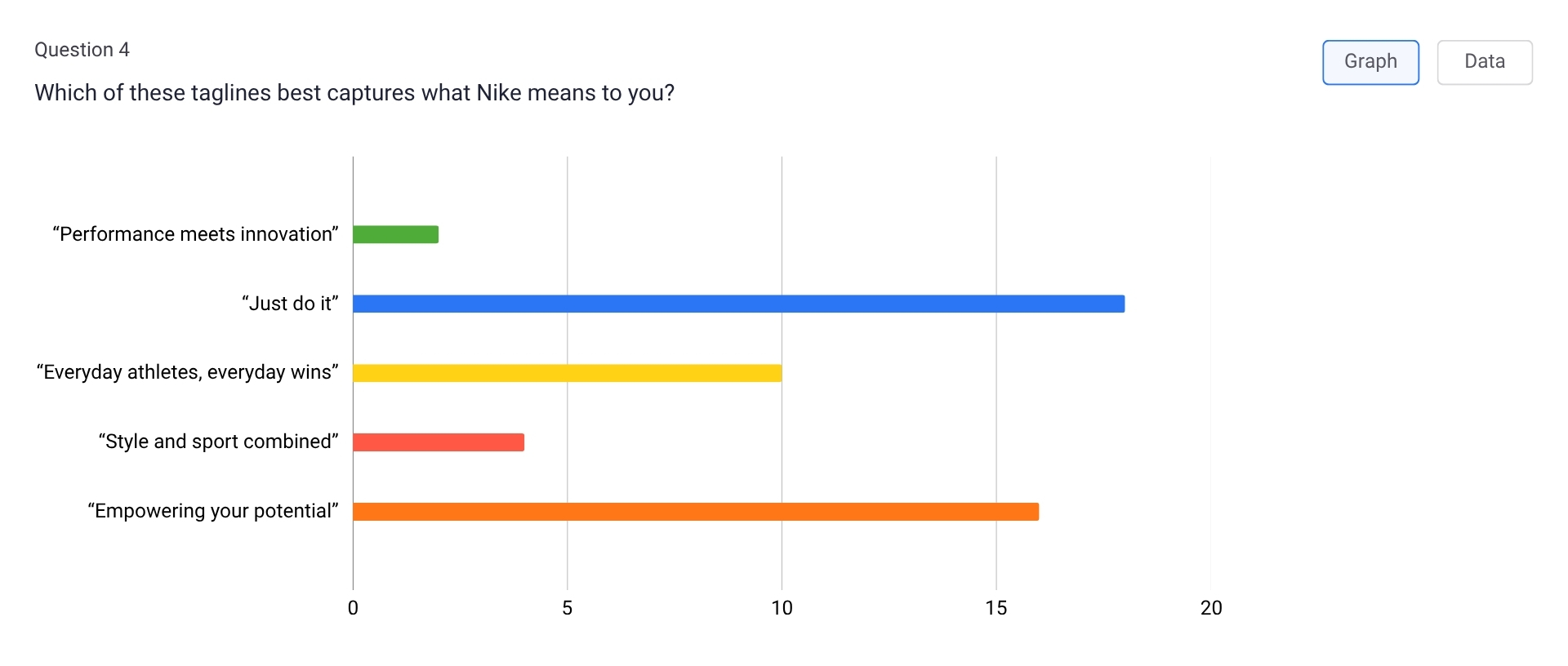Image resolution: width=1568 pixels, height=666 pixels.
Task: Select the Nike taglines question text
Action: 354,93
